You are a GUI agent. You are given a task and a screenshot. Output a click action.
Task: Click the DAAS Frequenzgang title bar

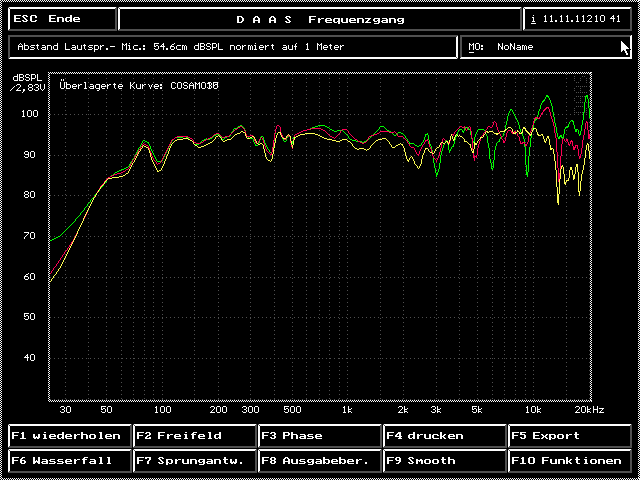coord(320,19)
